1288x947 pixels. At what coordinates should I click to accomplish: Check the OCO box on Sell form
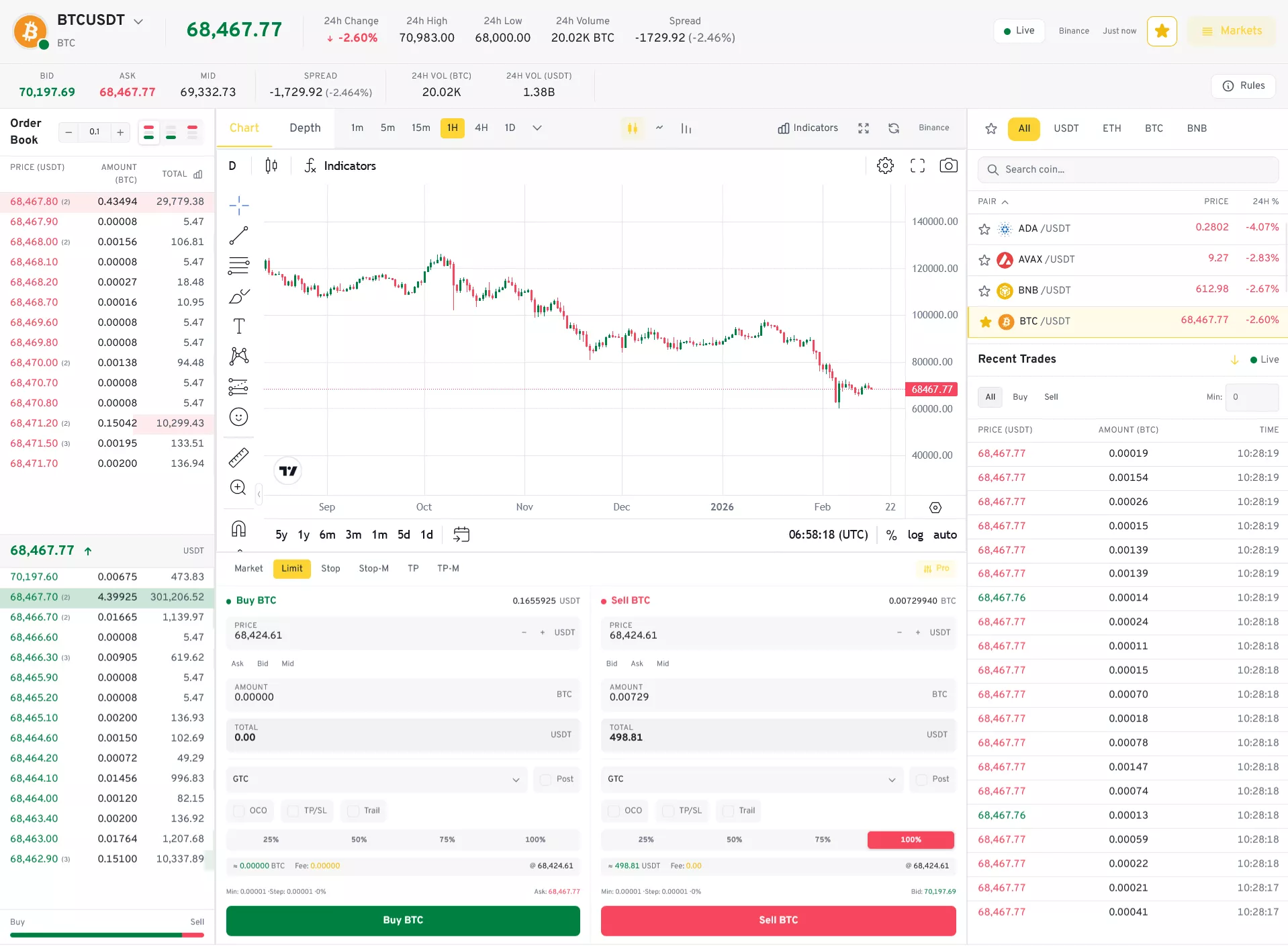614,811
